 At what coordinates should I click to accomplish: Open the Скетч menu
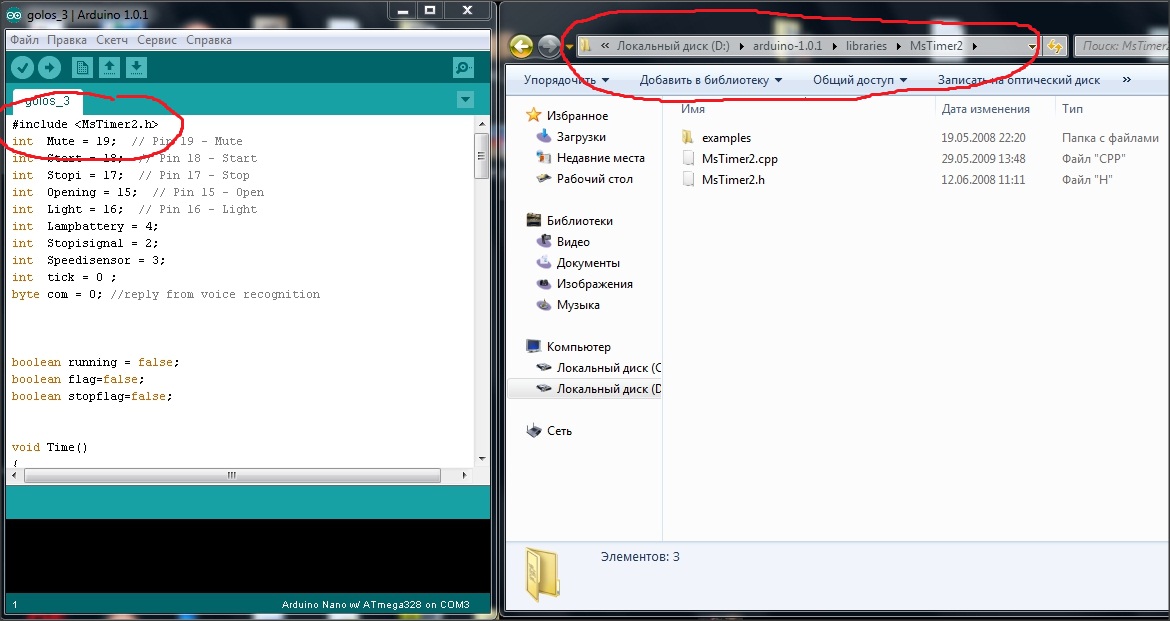(112, 40)
